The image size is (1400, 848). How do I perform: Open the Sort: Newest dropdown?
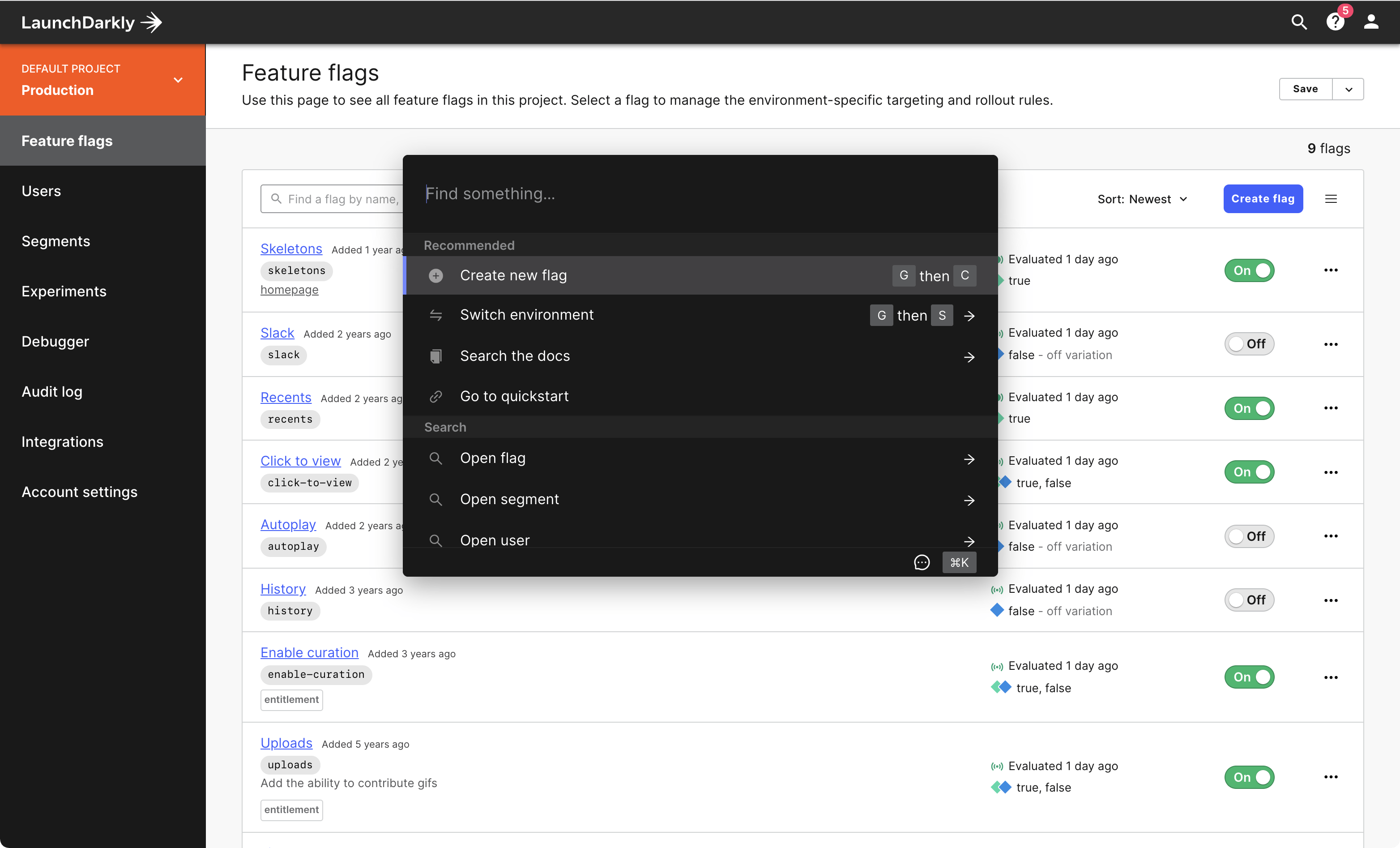coord(1143,198)
